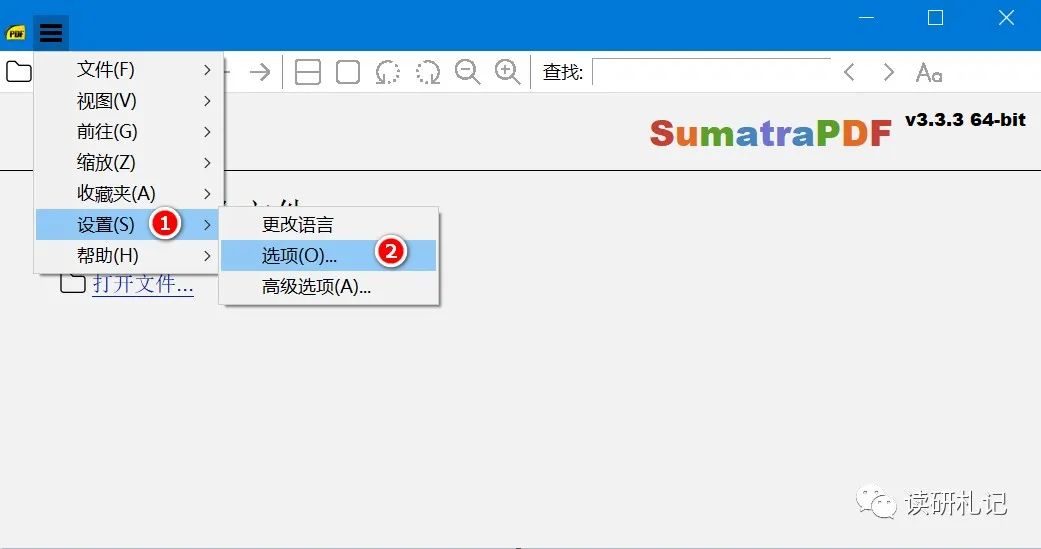This screenshot has width=1041, height=549.
Task: Maximize the SumatraPDF window
Action: [935, 18]
